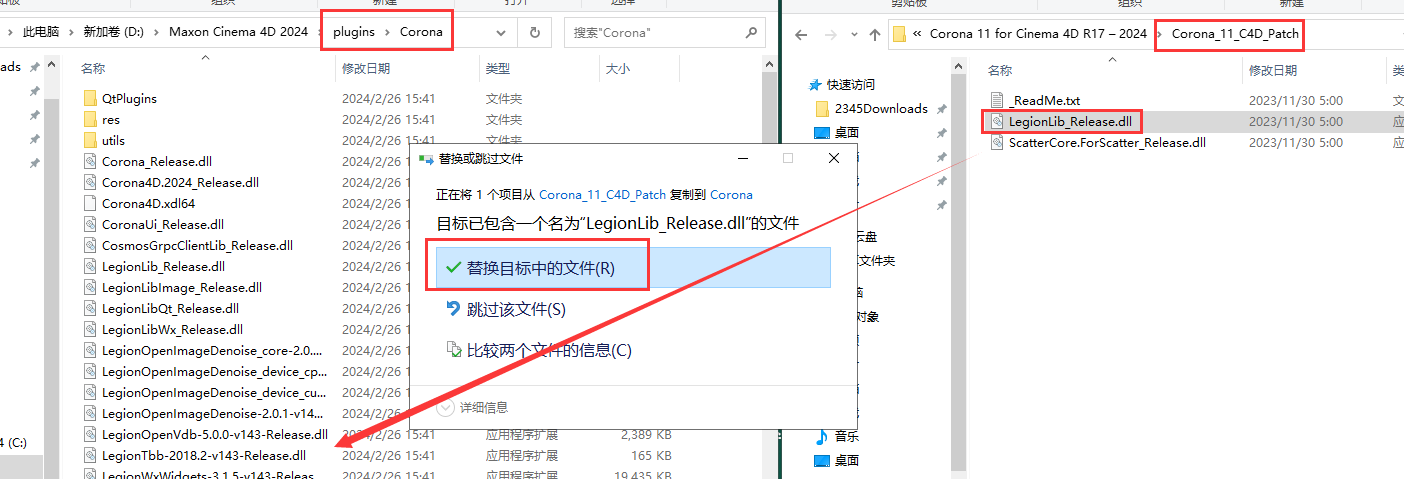
Task: Open Corona destination link in dialog
Action: (x=731, y=194)
